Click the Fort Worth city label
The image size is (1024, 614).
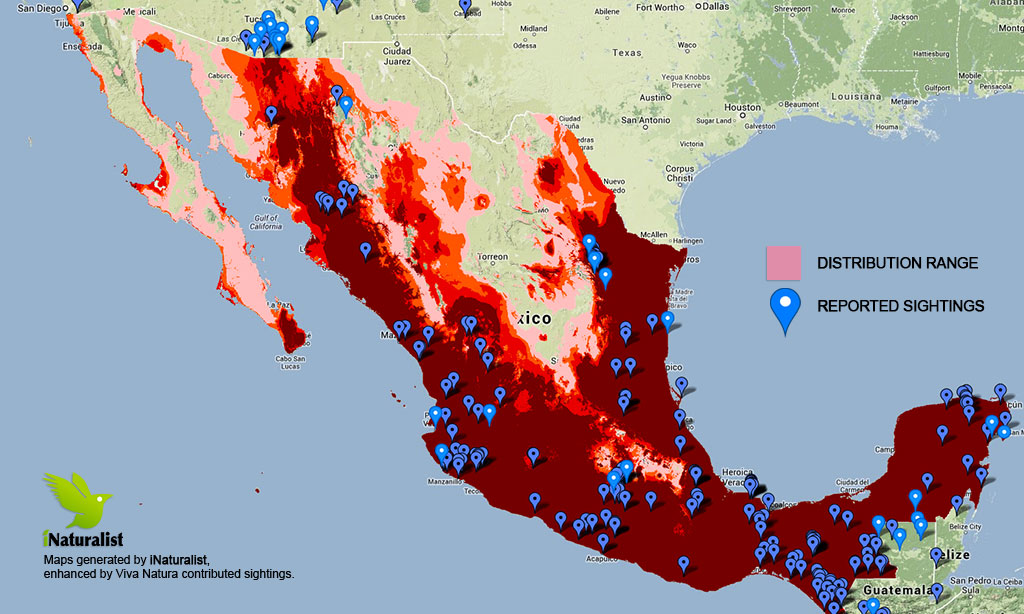[x=660, y=7]
